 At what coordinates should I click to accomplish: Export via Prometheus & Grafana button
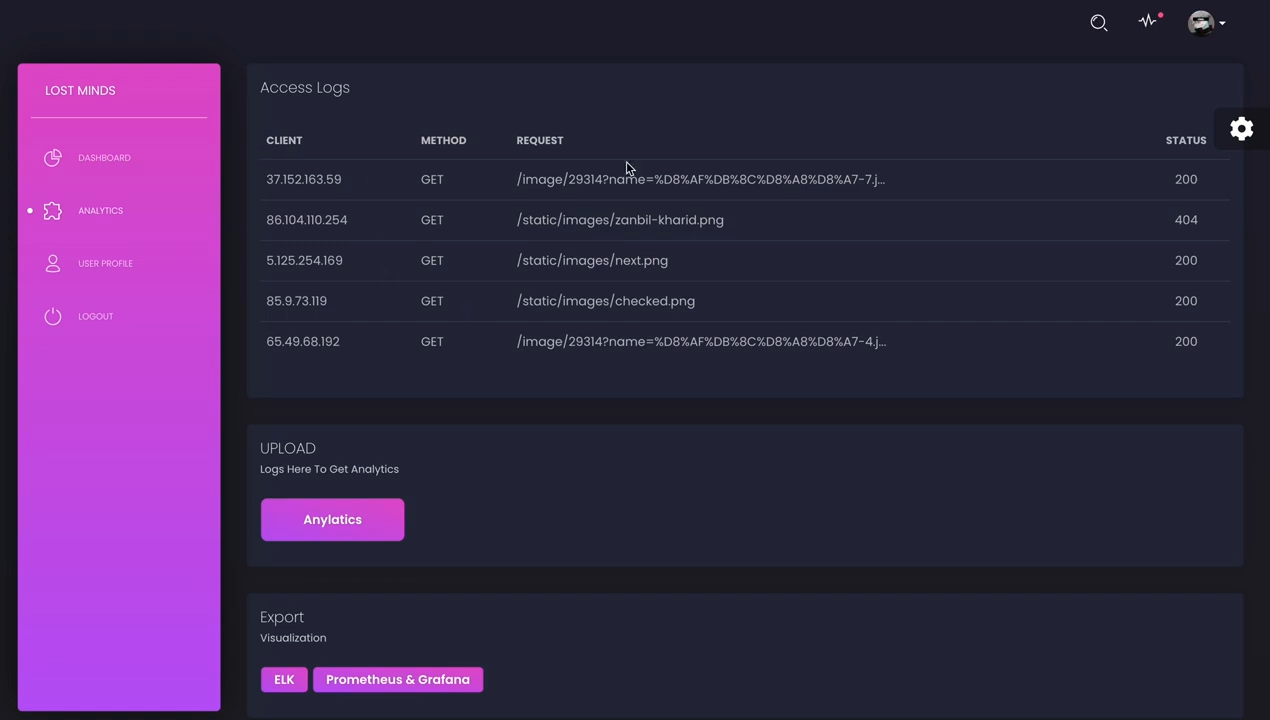coord(397,679)
